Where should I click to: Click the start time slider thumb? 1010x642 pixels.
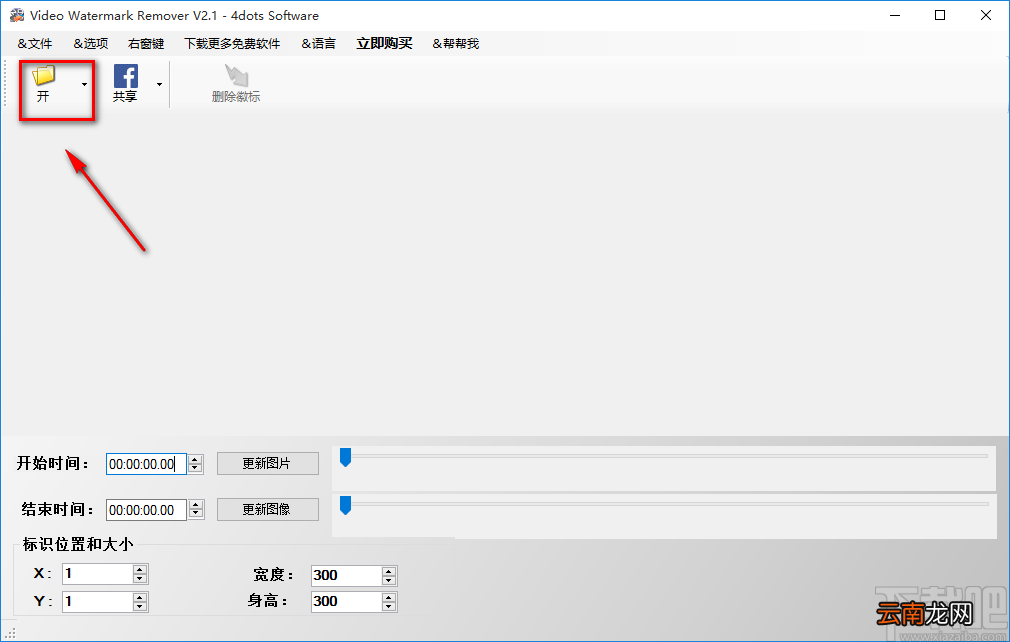coord(345,457)
